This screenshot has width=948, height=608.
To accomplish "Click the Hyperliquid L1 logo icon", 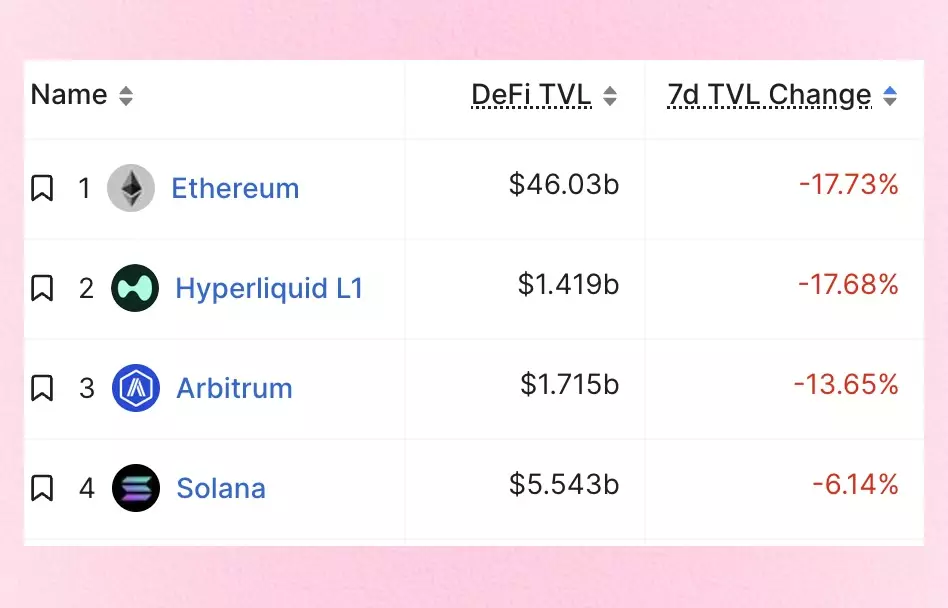I will [135, 288].
